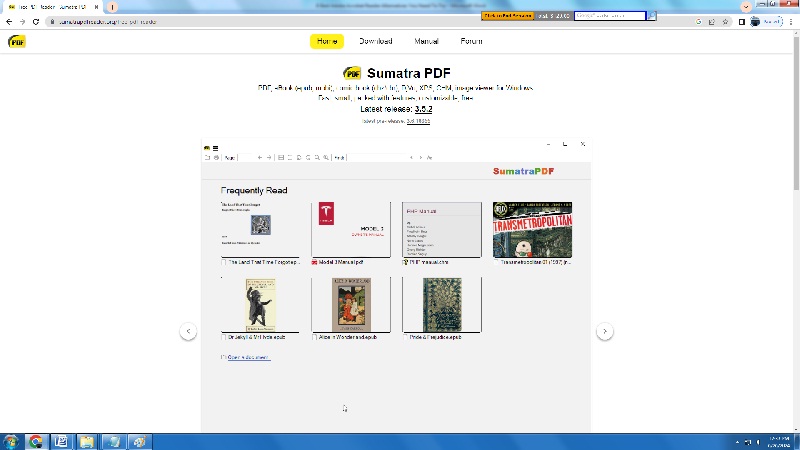Go back using browser back arrow
Screen dimensions: 800x450
[x=9, y=22]
